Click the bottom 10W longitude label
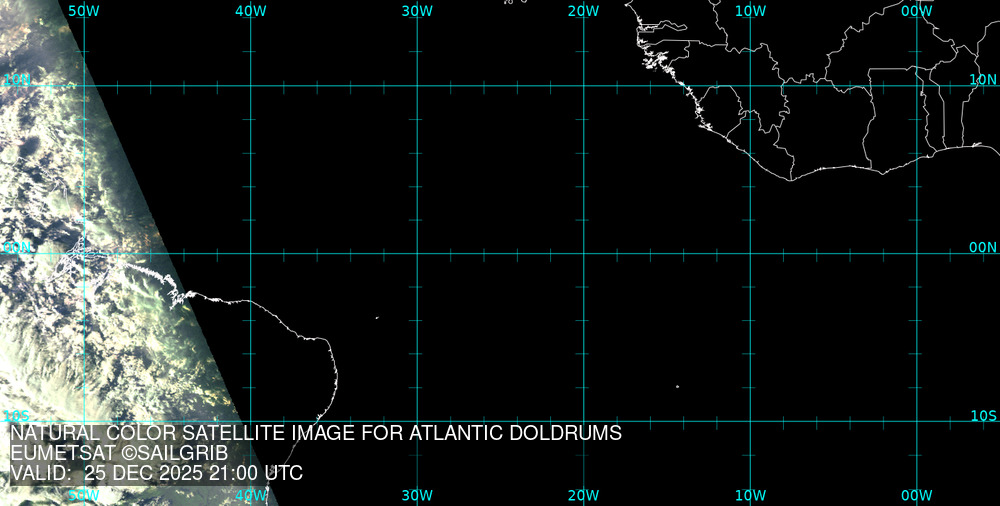Viewport: 1000px width, 506px height. coord(750,495)
